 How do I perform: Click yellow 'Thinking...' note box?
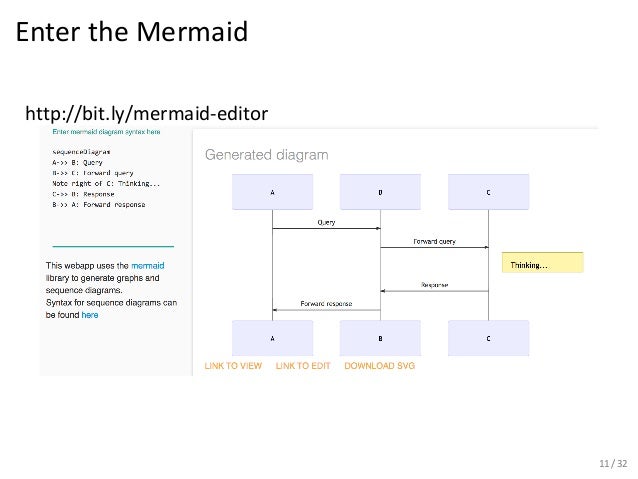pos(542,262)
